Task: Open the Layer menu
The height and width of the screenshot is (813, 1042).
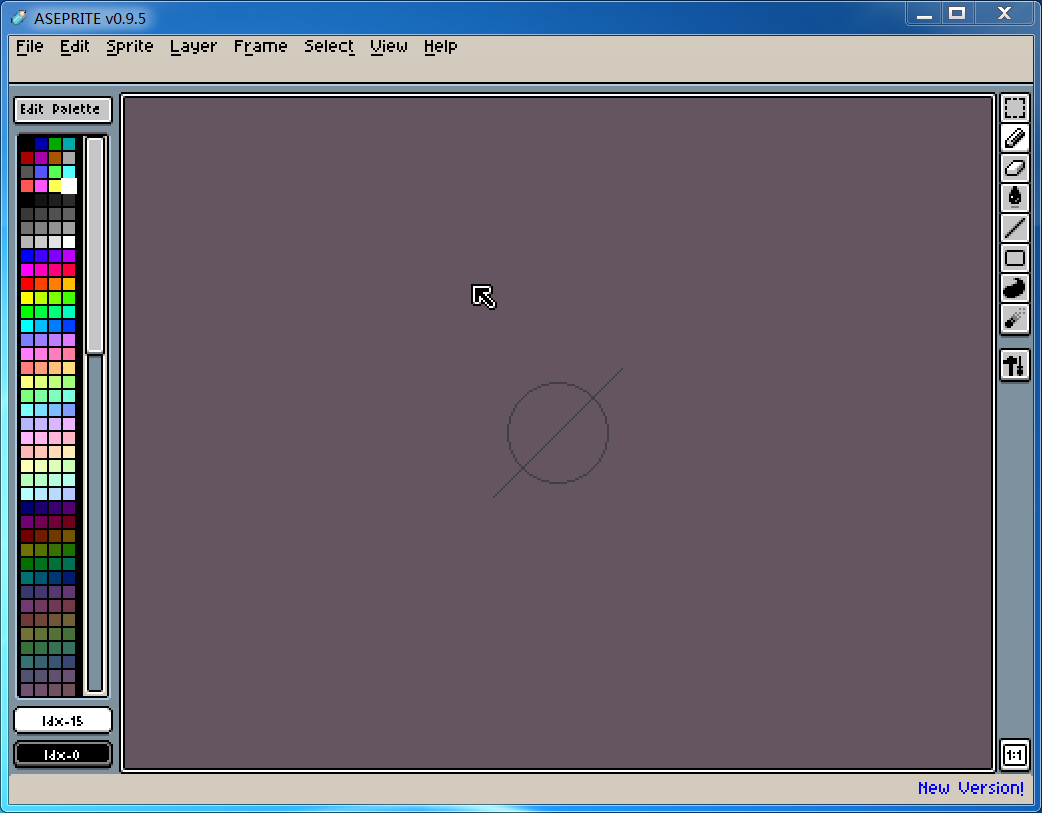Action: (193, 46)
